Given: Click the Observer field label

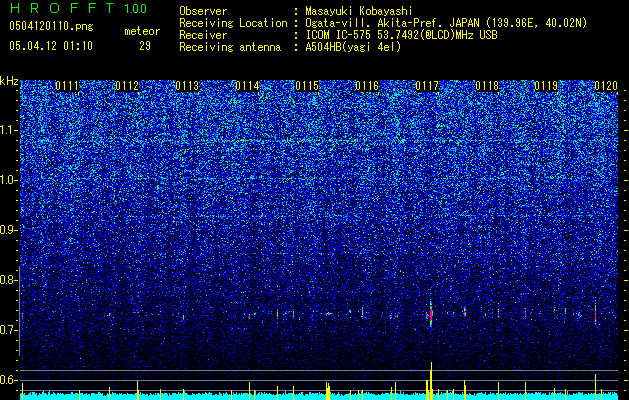Looking at the screenshot, I should (203, 11).
